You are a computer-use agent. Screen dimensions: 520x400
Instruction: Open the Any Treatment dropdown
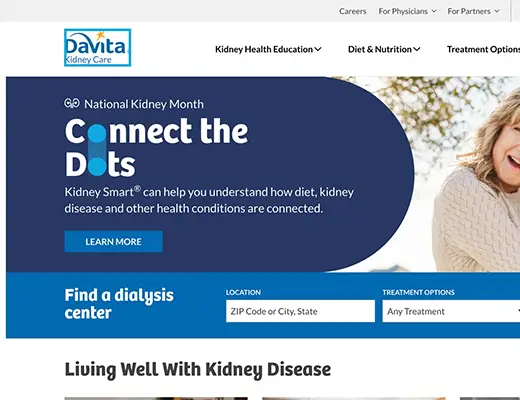(451, 311)
